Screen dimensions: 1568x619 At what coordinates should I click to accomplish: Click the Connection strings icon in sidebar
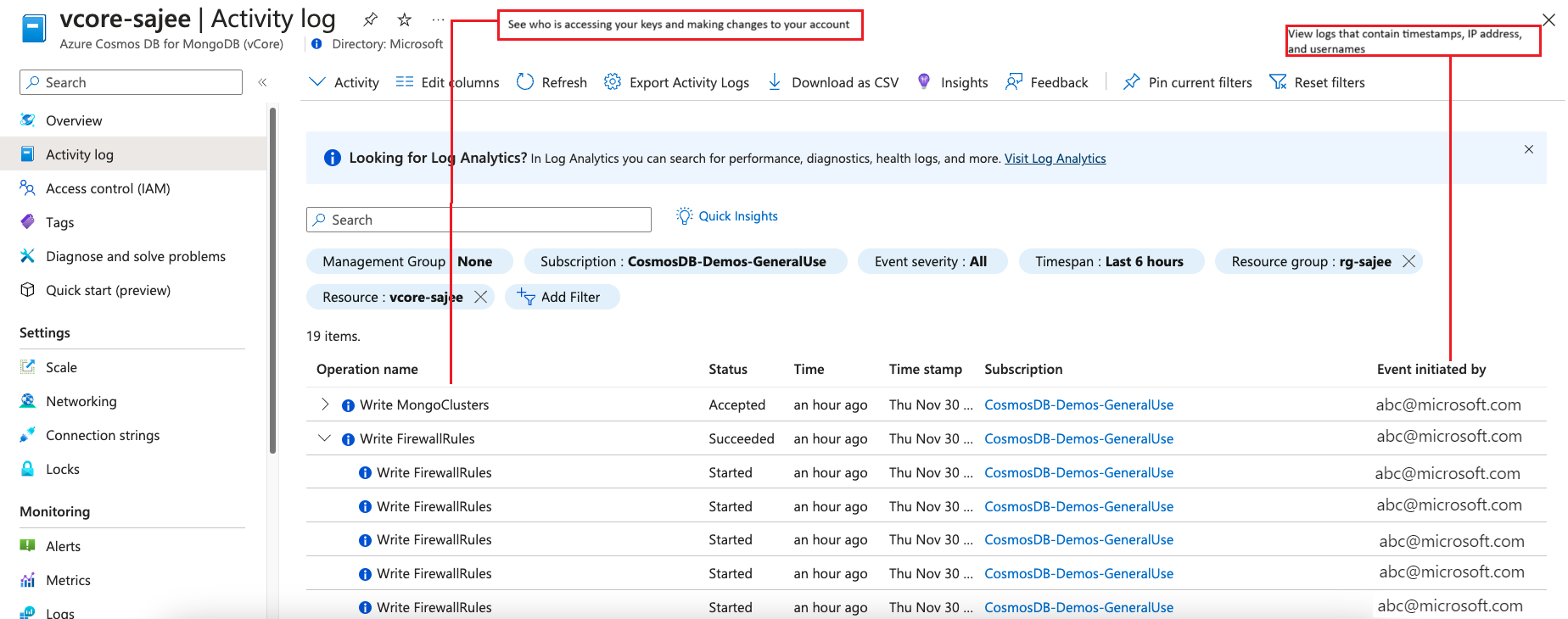coord(28,435)
